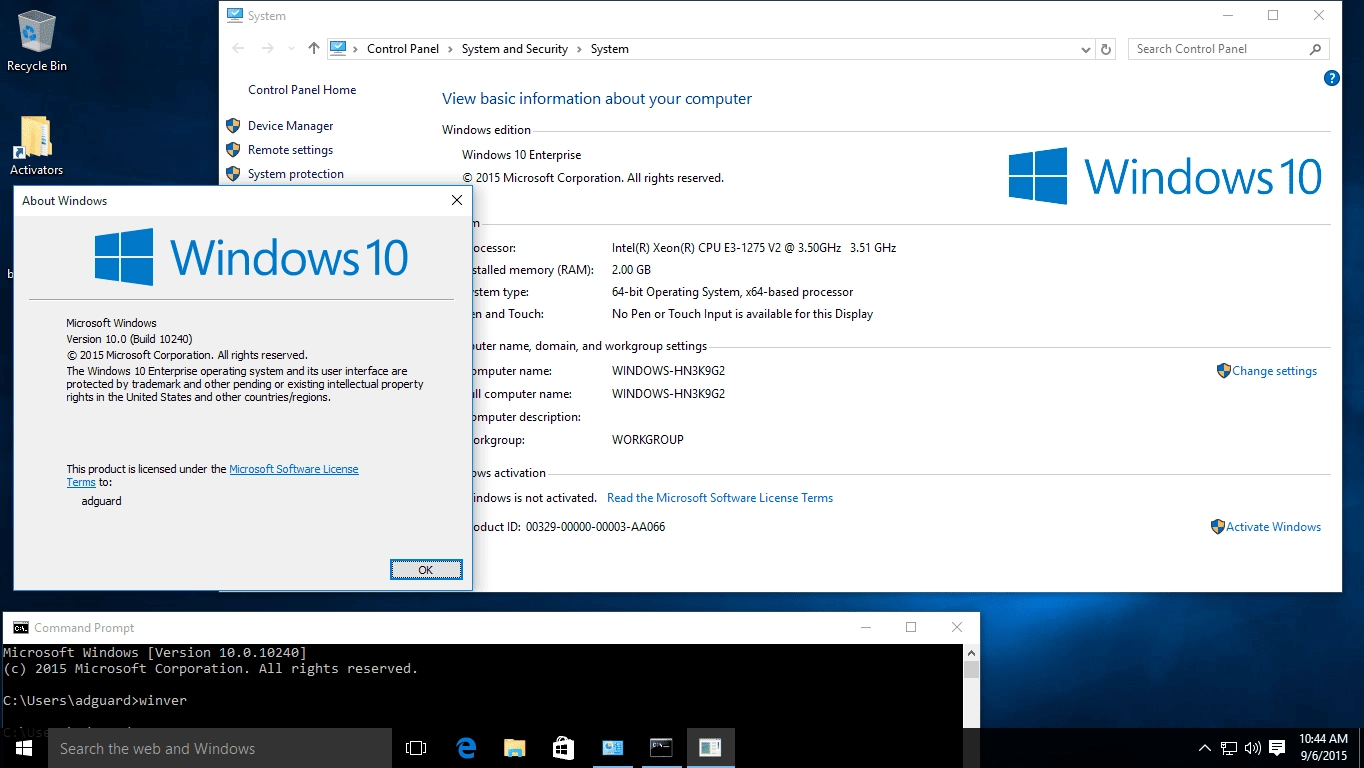Expand chevron after System and Security breadcrumb
Screen dimensions: 1364x768
coord(579,49)
